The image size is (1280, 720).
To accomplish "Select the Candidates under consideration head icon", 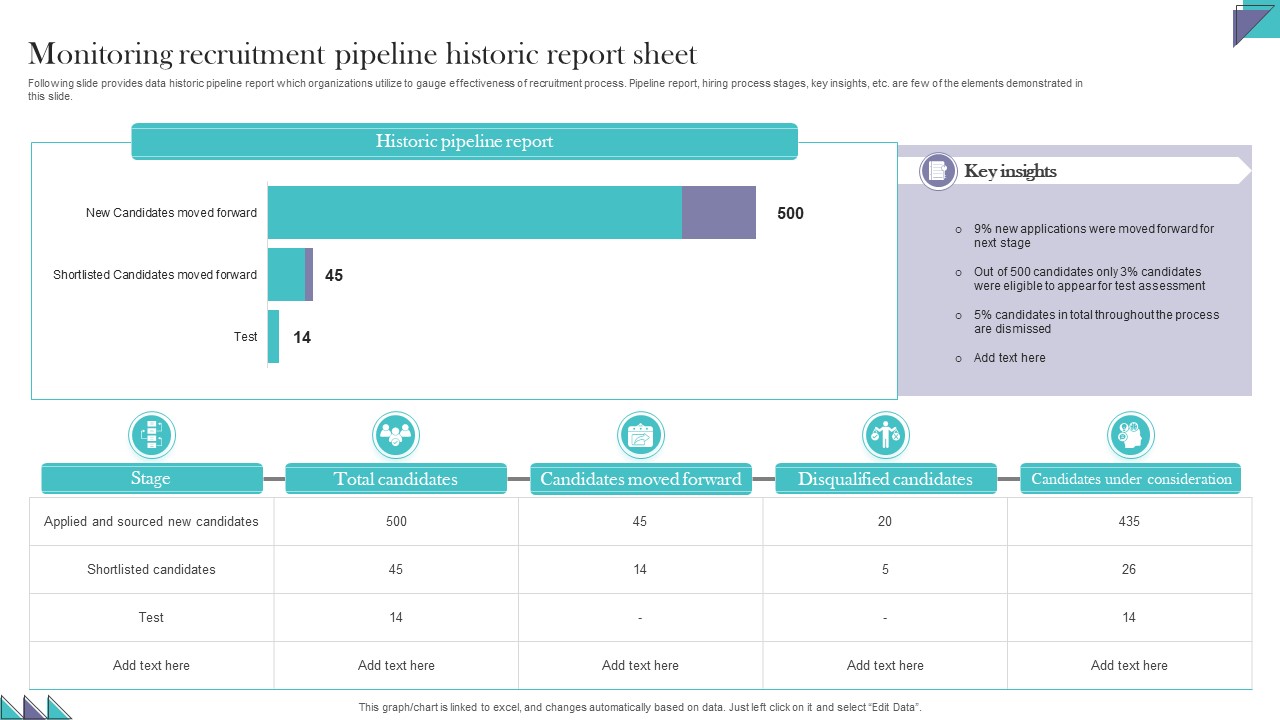I will pyautogui.click(x=1130, y=436).
